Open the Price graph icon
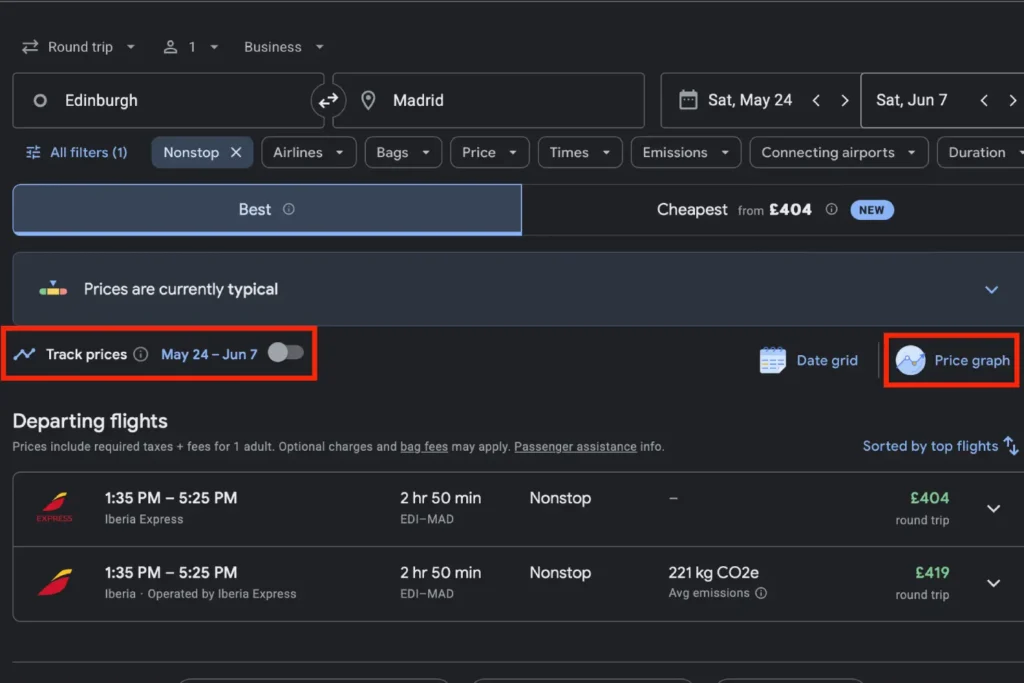 (910, 361)
